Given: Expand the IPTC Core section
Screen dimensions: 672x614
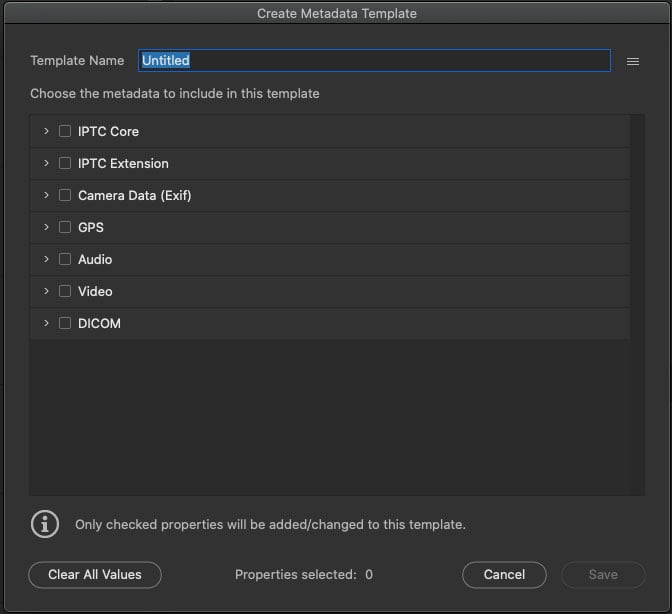Looking at the screenshot, I should pos(46,131).
